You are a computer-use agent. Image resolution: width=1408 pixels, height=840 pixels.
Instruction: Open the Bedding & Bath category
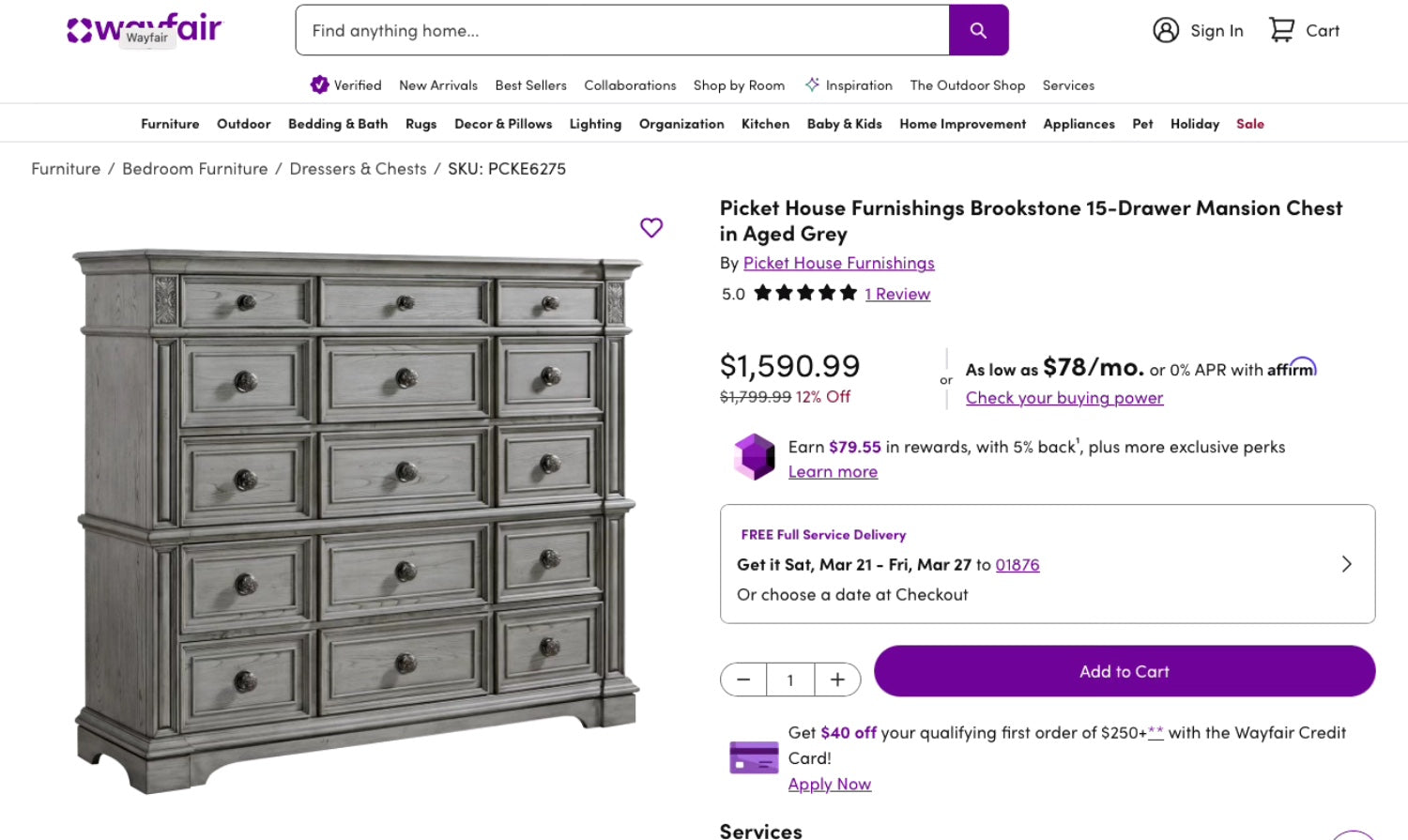click(x=338, y=124)
